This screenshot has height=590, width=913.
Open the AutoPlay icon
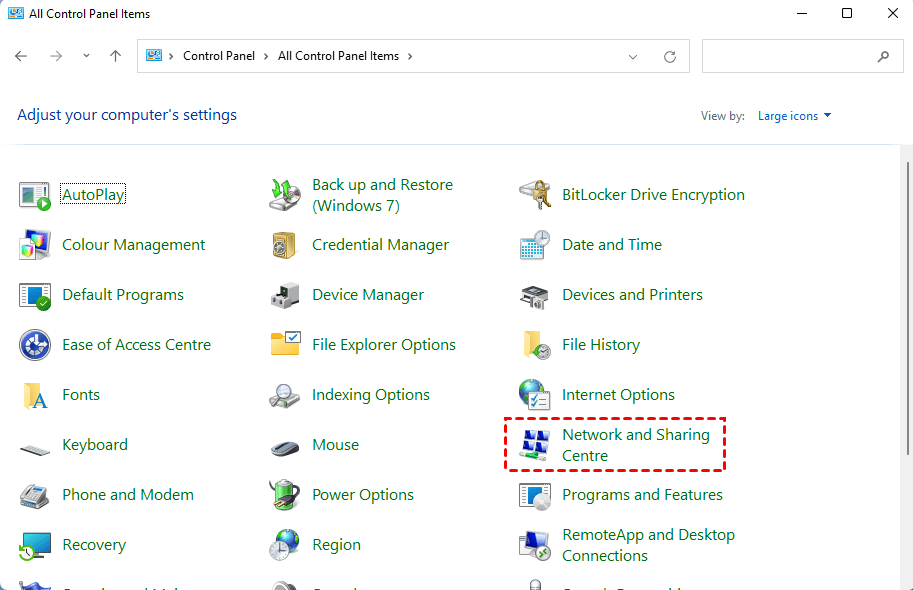(34, 195)
